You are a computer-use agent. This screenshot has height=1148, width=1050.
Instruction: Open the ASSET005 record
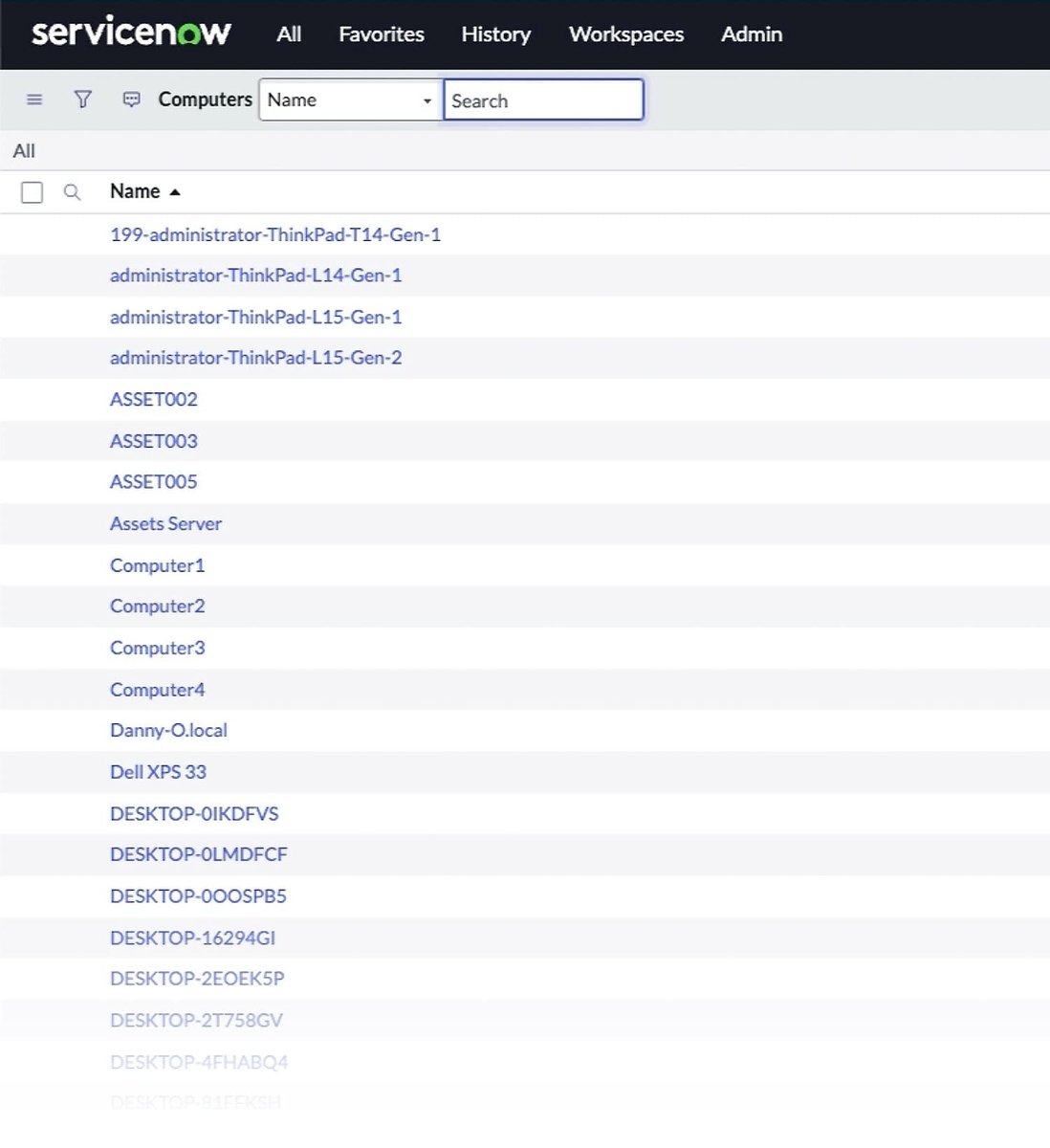(x=153, y=481)
